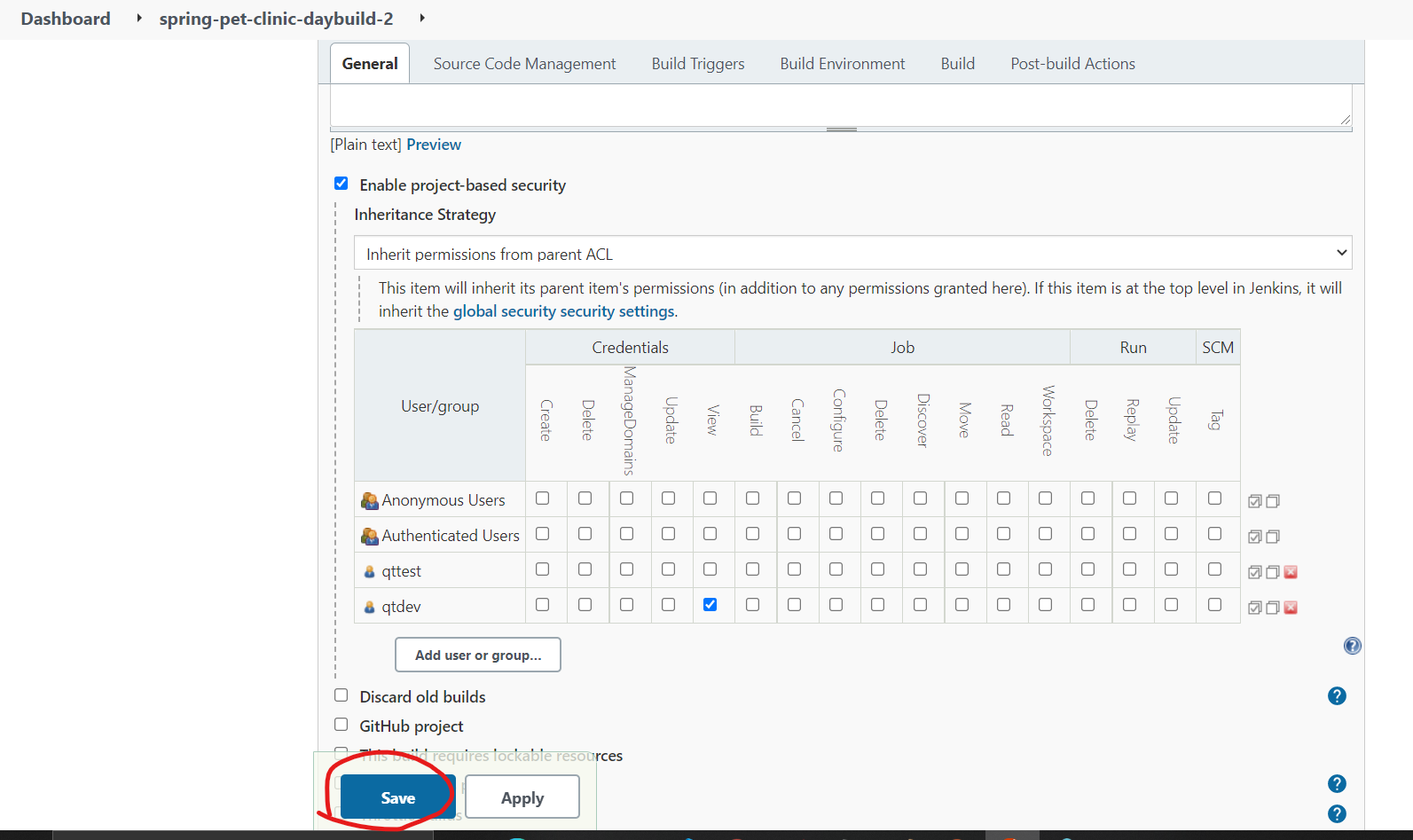Screen dimensions: 1413x840
Task: Click the Credentials column group header
Action: point(630,347)
